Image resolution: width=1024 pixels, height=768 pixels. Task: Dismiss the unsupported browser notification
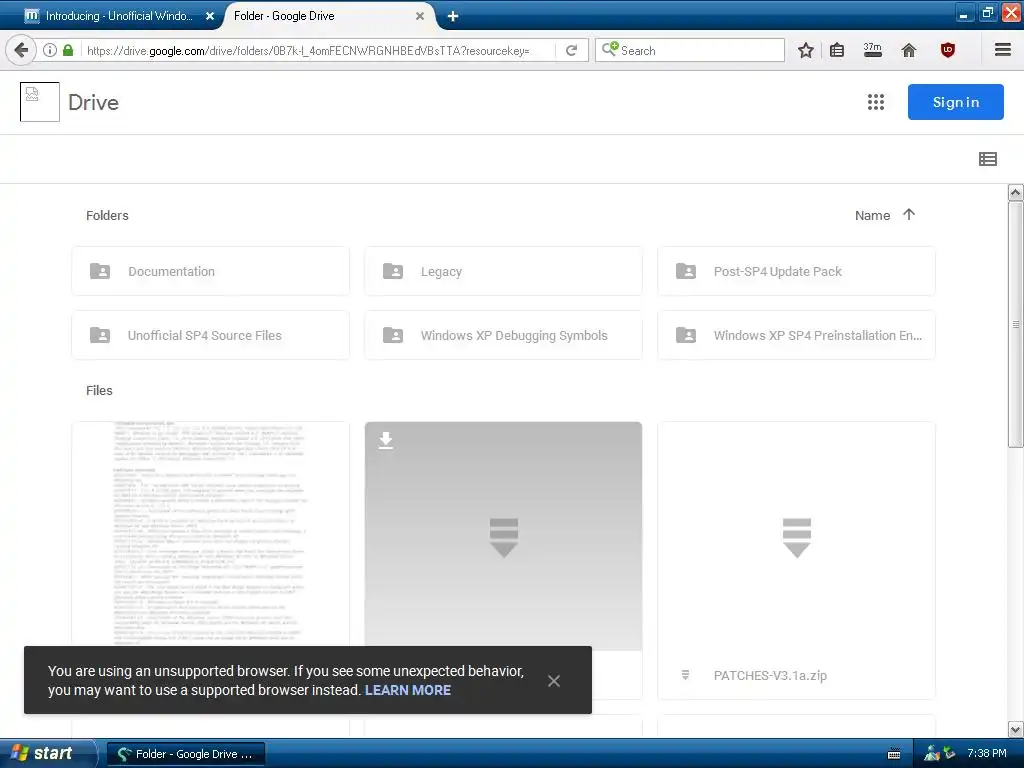click(554, 680)
